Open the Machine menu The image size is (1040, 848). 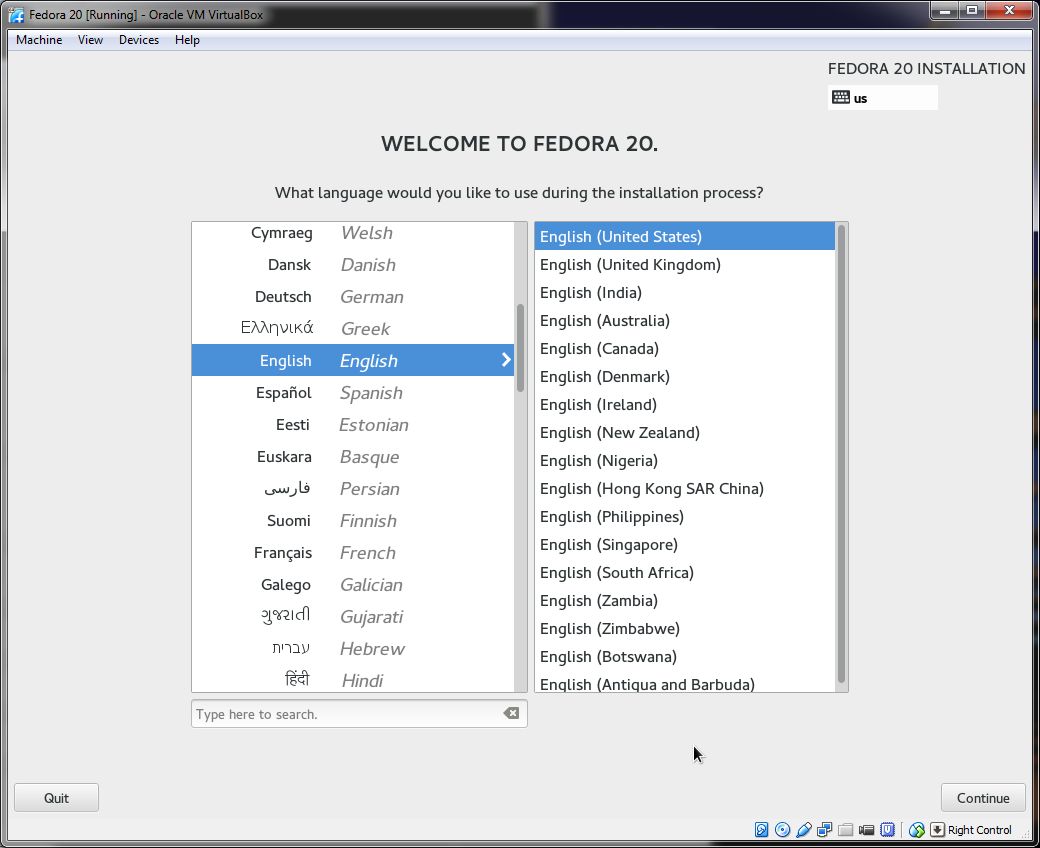39,40
